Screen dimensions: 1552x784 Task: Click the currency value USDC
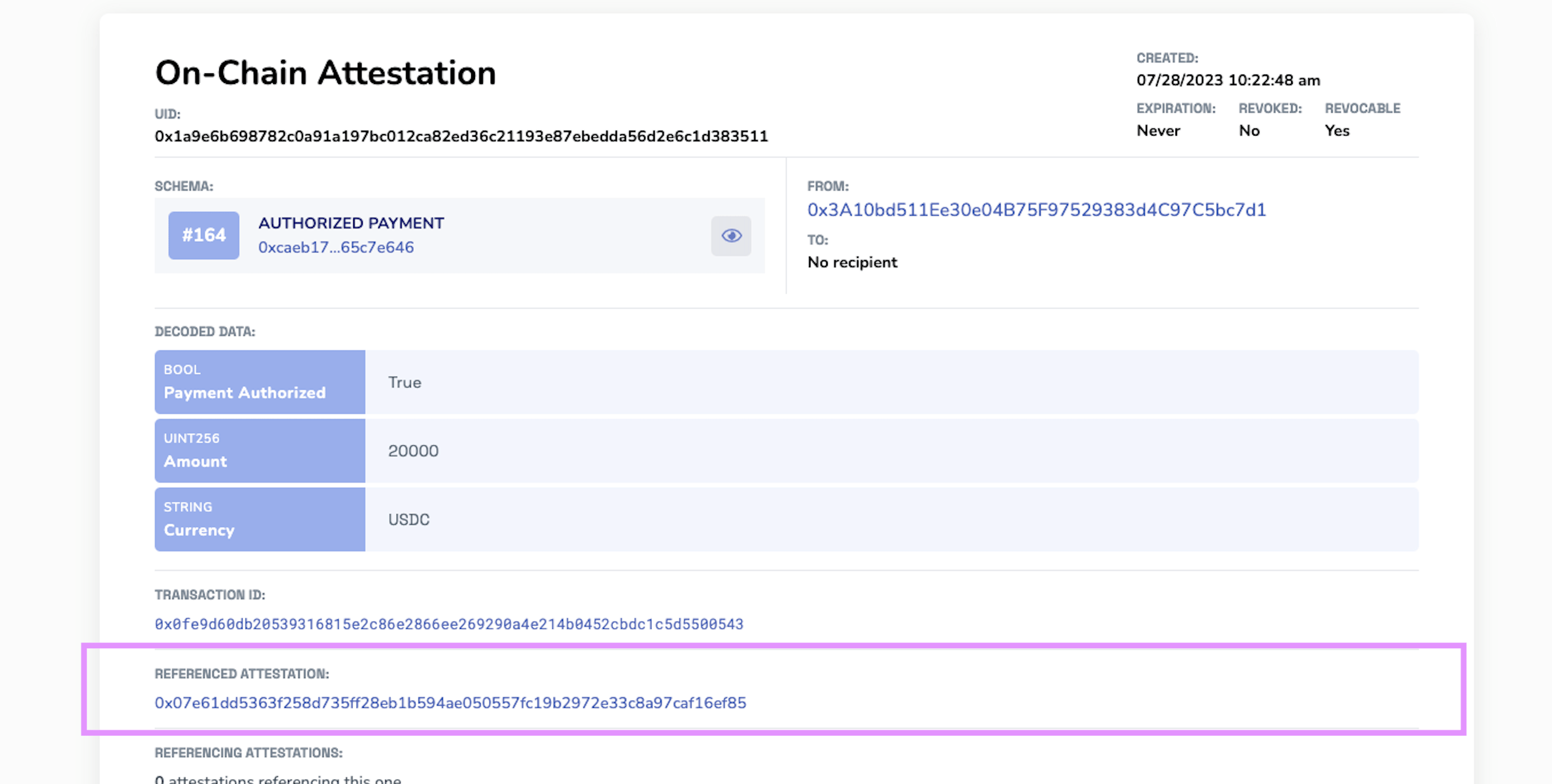pyautogui.click(x=408, y=520)
